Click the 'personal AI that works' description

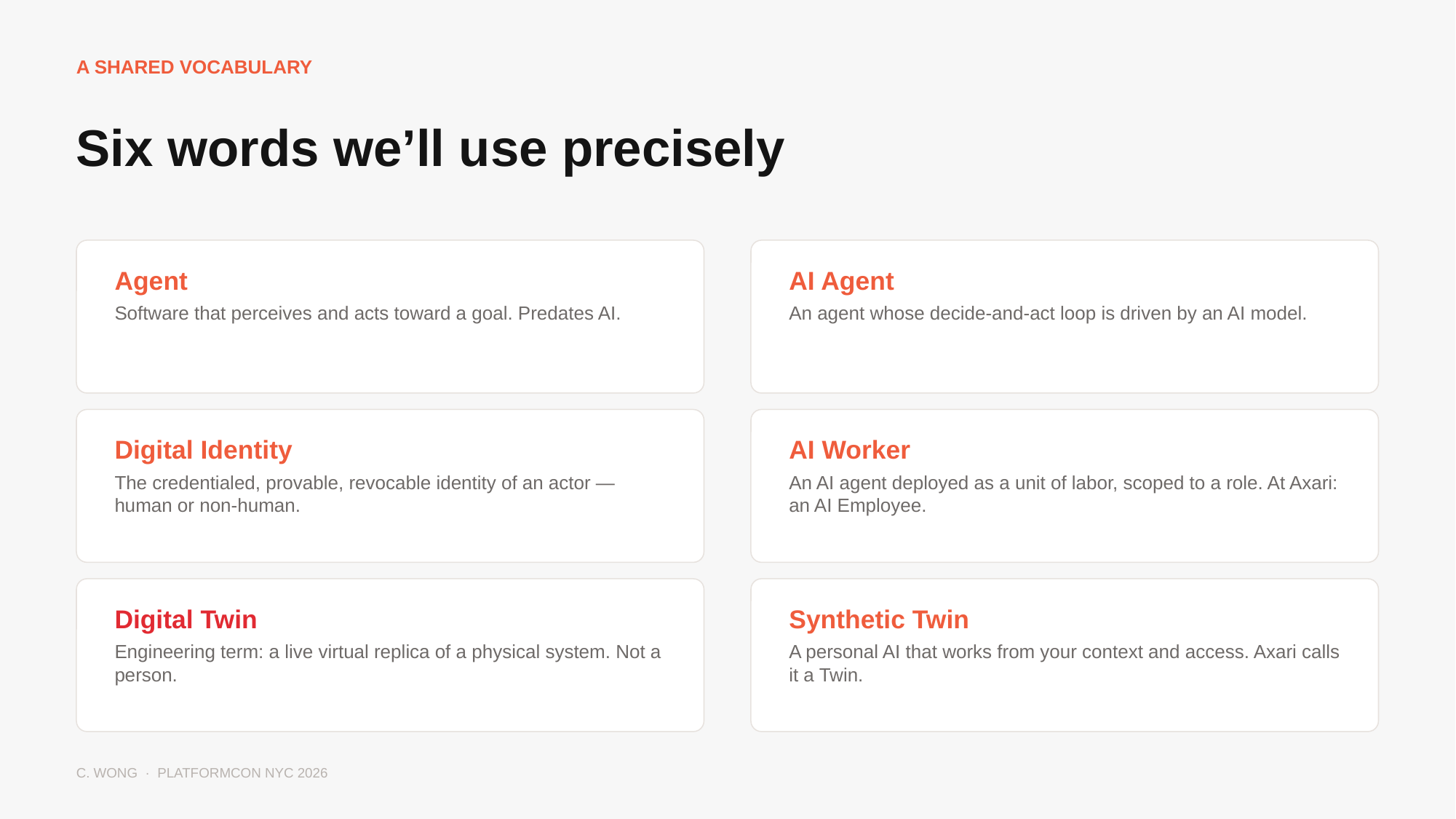pyautogui.click(x=1064, y=663)
